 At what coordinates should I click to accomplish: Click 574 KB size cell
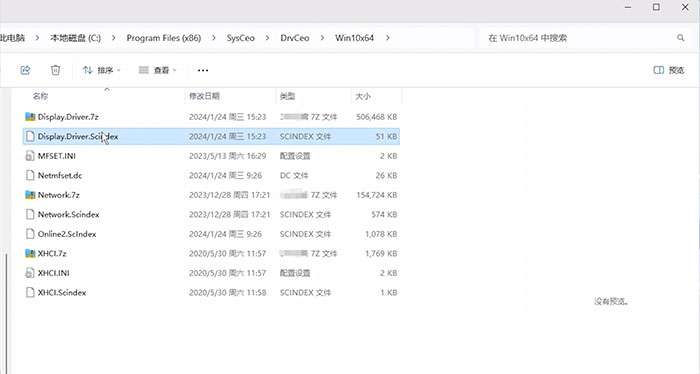[x=384, y=214]
